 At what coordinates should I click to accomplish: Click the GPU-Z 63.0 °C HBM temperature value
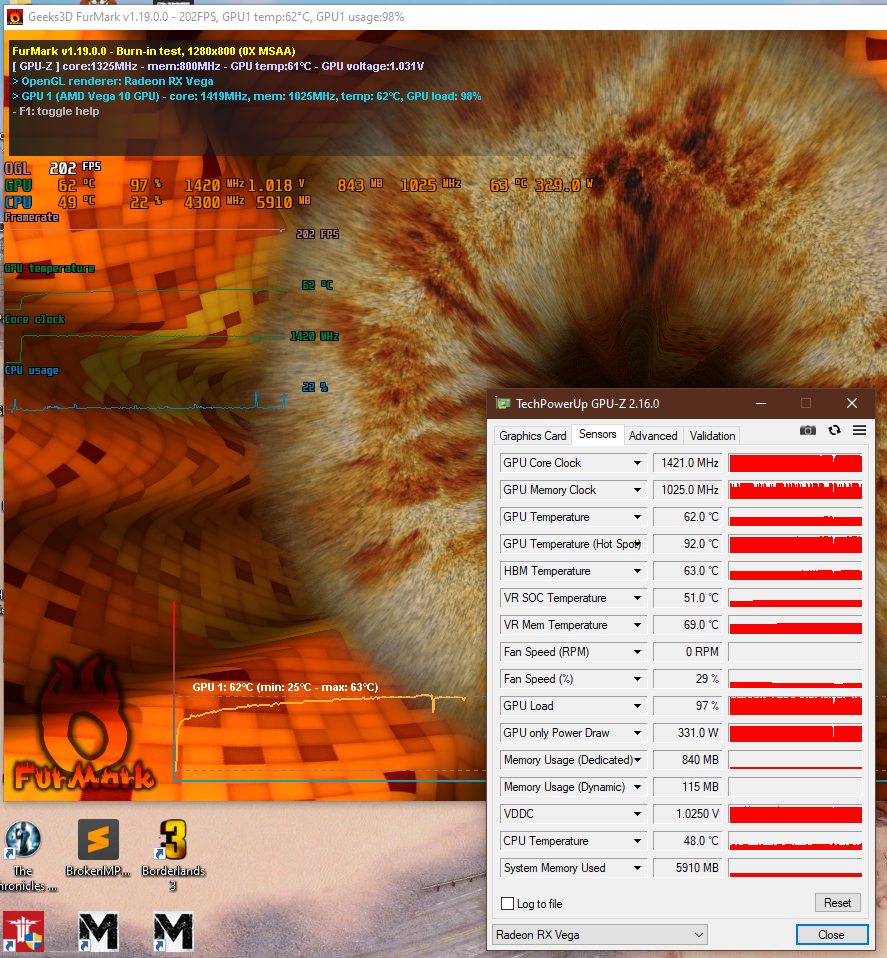[687, 571]
